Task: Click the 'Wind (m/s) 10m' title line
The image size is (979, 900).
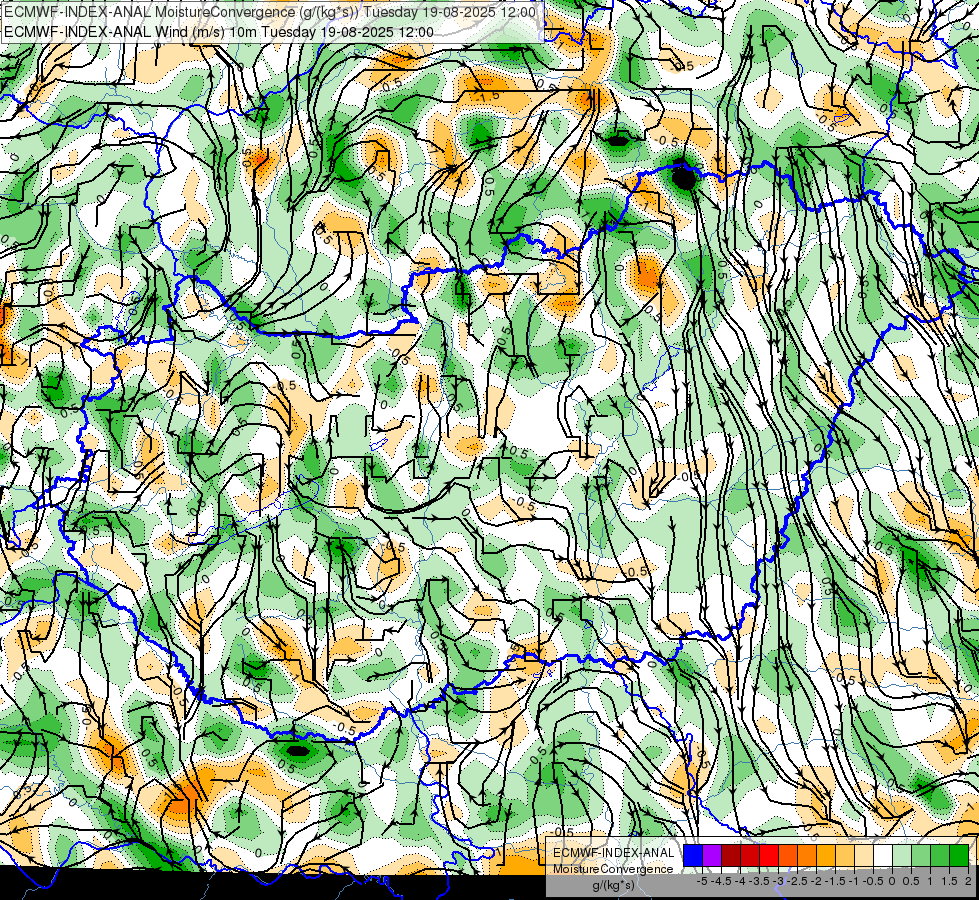Action: pyautogui.click(x=219, y=31)
